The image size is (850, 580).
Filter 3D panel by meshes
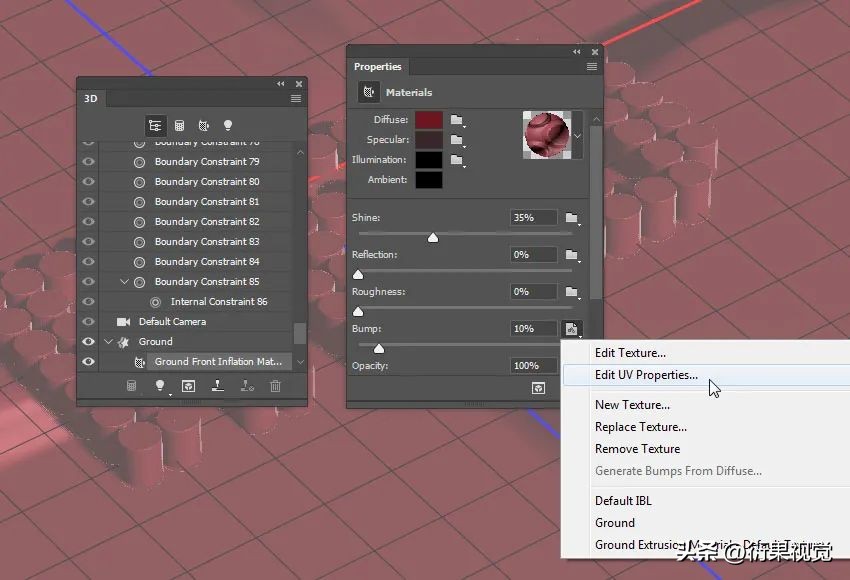pyautogui.click(x=179, y=126)
